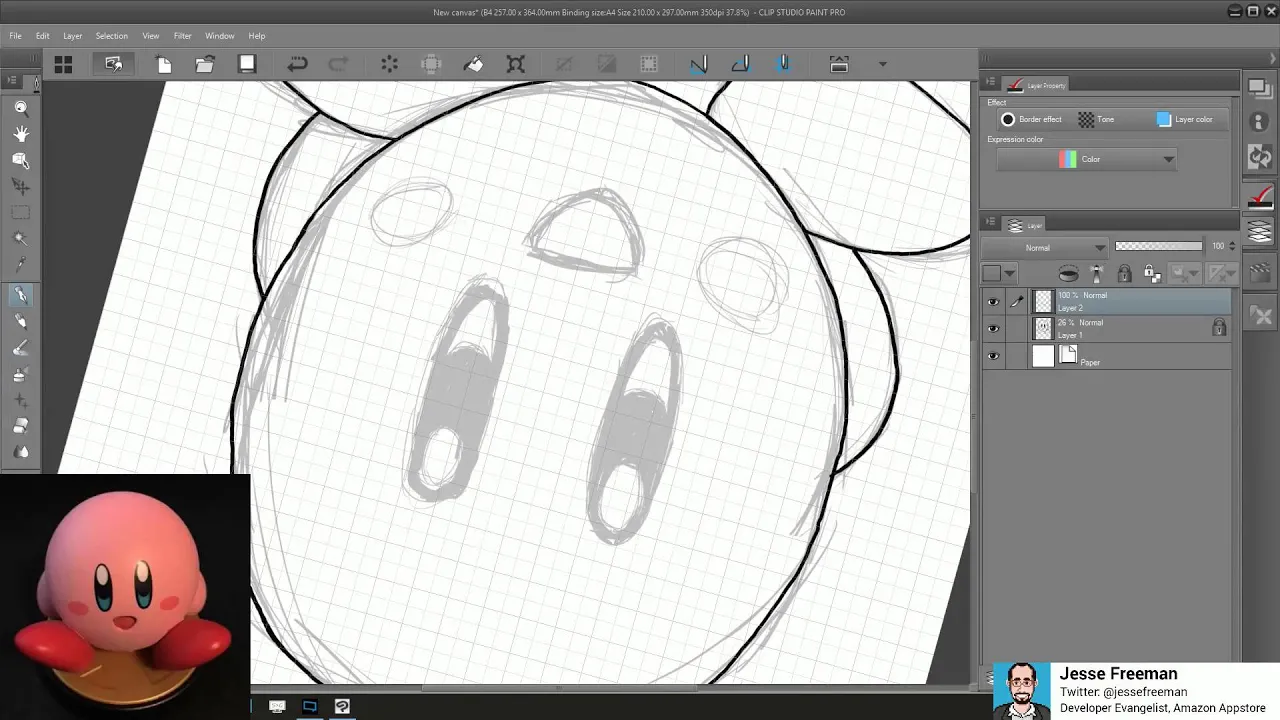The height and width of the screenshot is (720, 1280).
Task: Create a new canvas file
Action: [164, 65]
